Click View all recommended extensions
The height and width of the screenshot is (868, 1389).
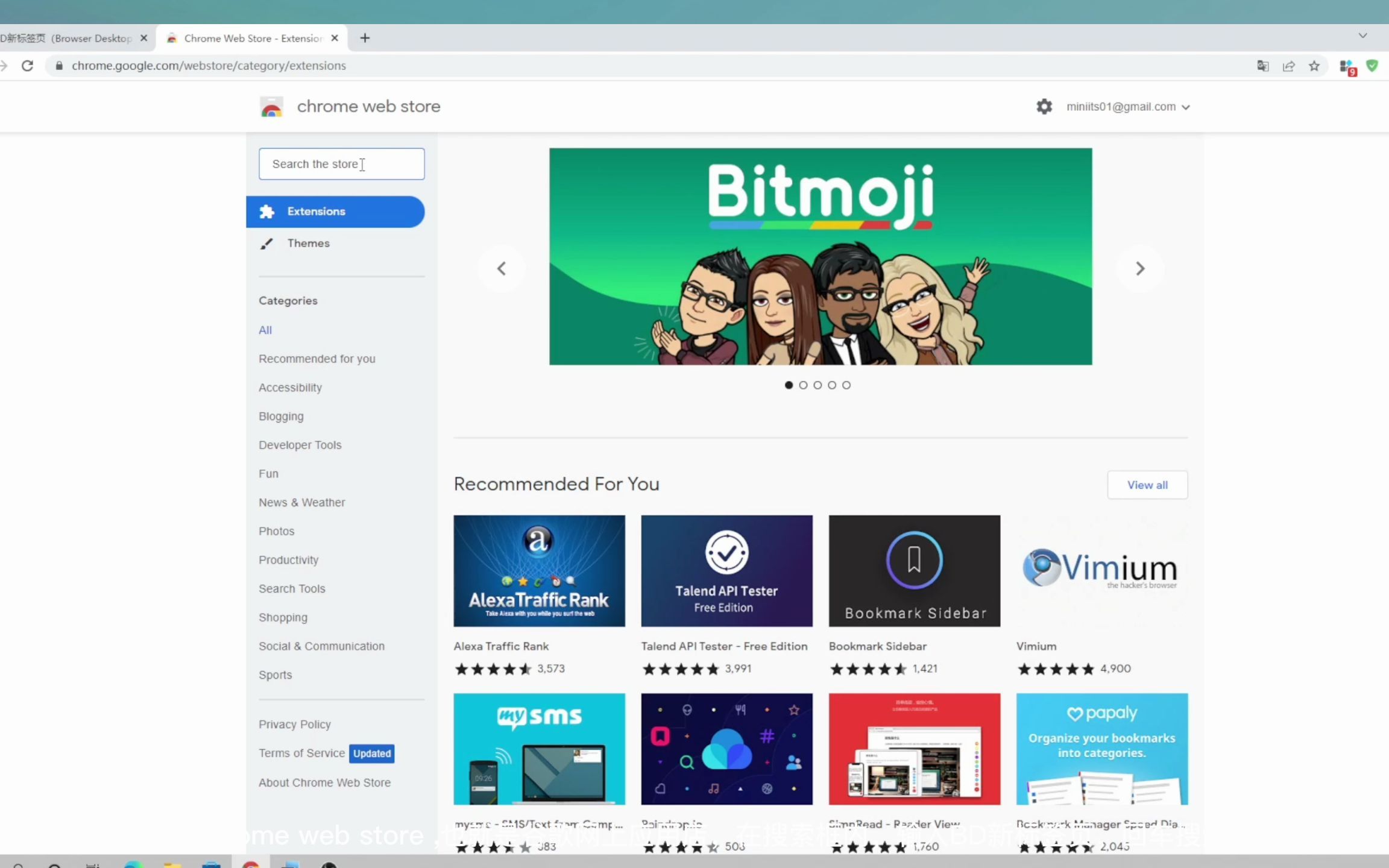tap(1147, 484)
